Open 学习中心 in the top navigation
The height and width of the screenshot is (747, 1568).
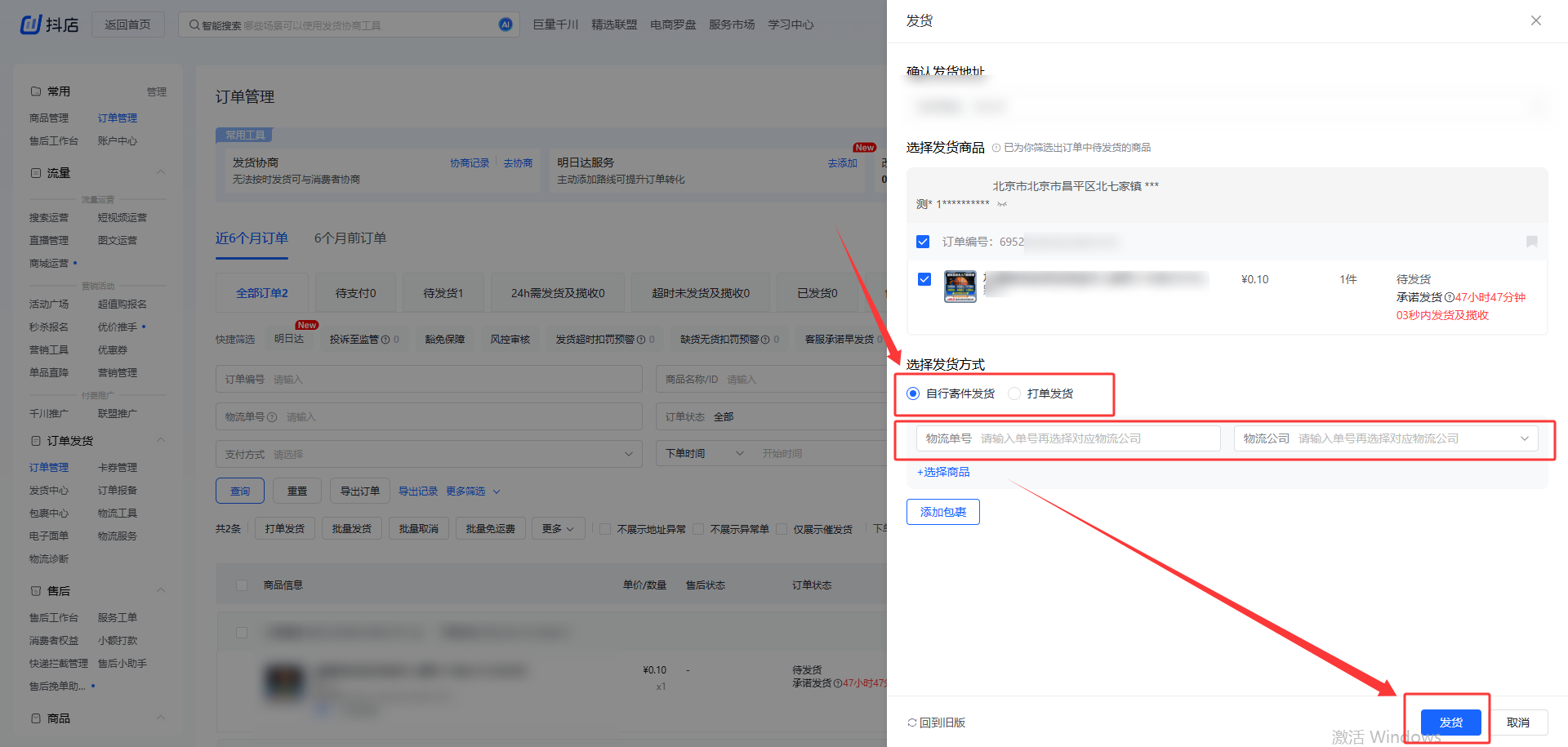coord(791,24)
